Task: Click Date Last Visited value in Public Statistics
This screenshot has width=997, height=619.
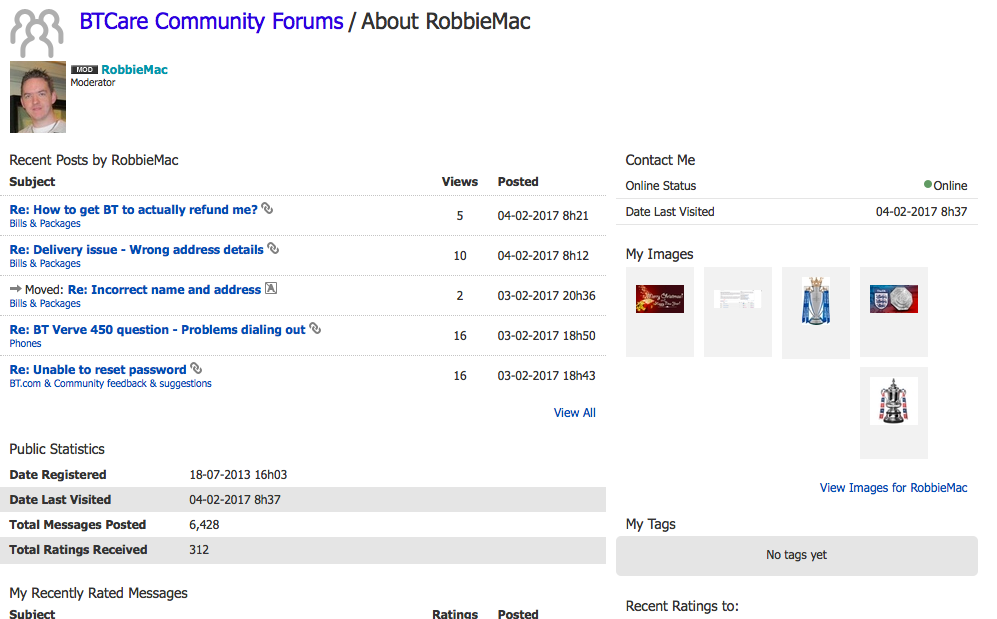Action: (x=235, y=500)
